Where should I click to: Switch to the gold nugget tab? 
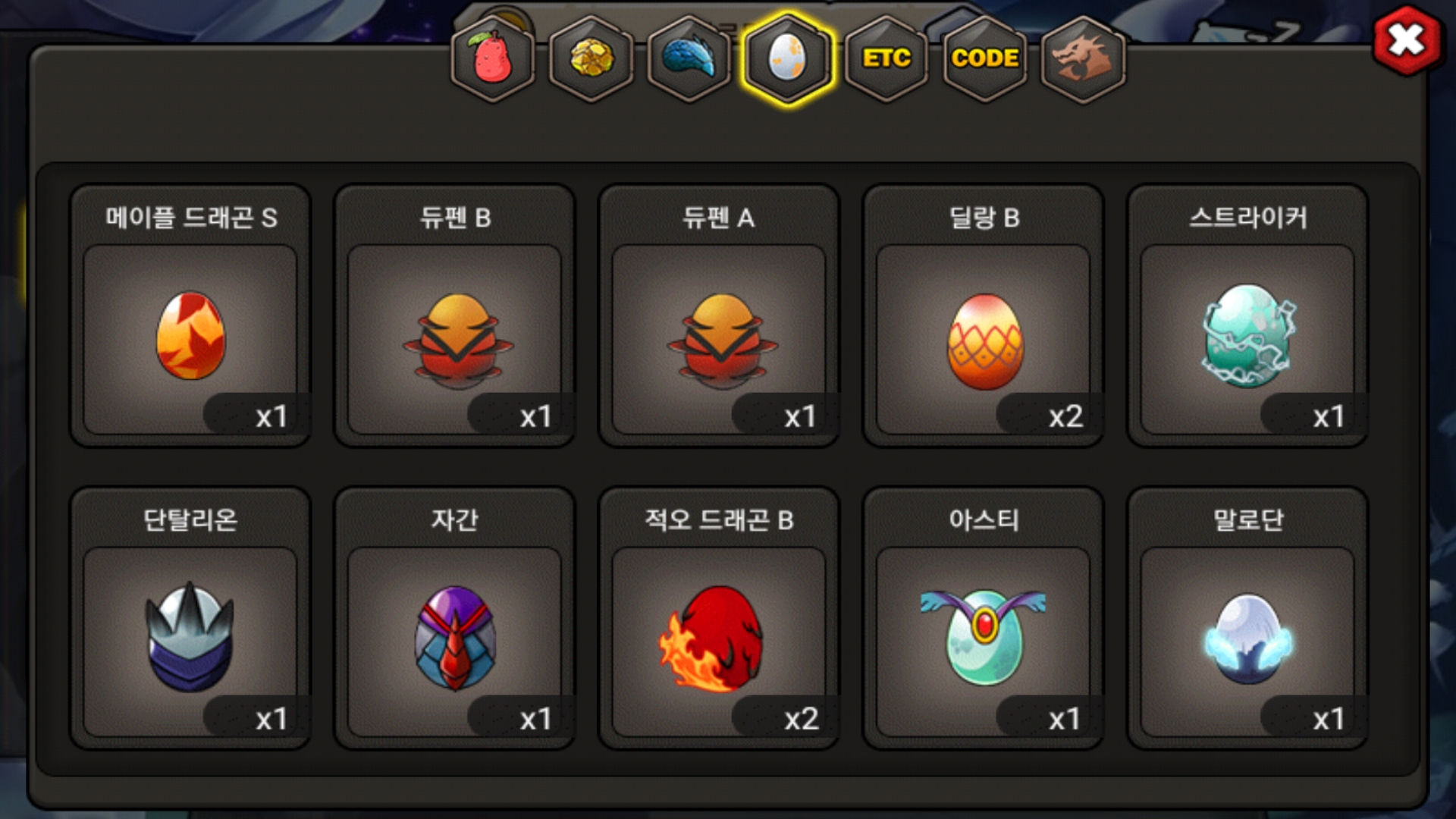click(591, 59)
